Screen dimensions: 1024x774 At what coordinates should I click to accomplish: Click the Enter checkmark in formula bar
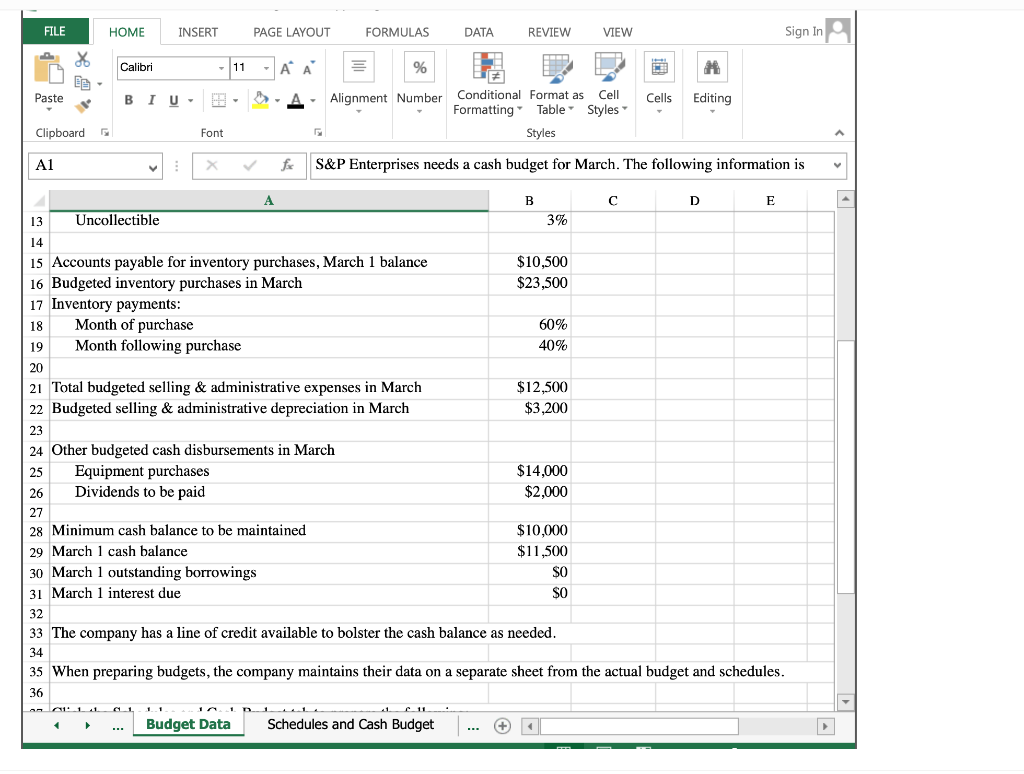pos(249,165)
